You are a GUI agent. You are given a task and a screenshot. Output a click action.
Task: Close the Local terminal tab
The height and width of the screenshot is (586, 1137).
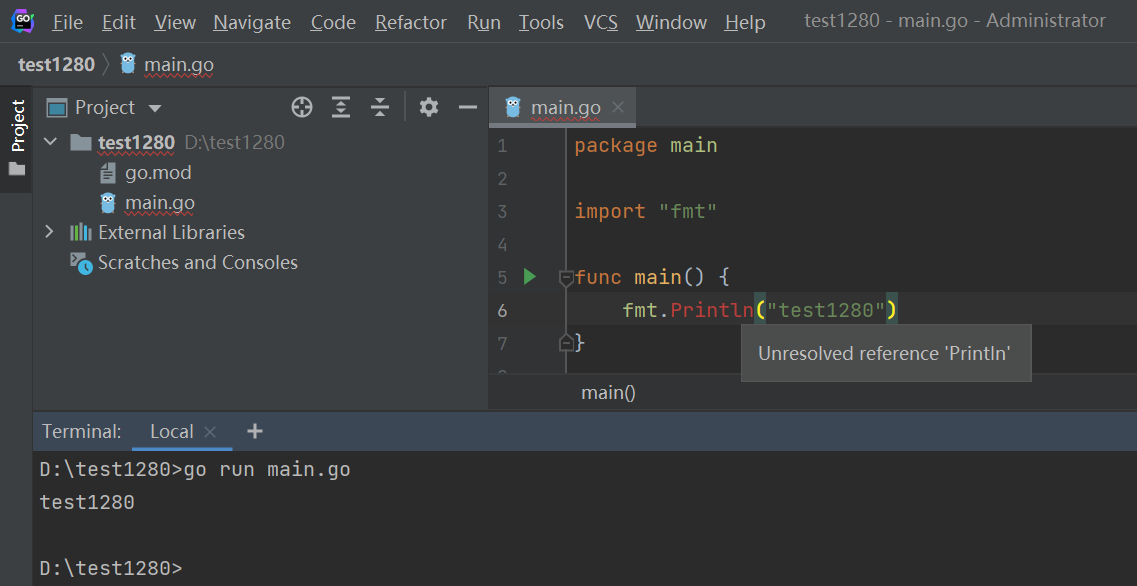click(x=210, y=432)
